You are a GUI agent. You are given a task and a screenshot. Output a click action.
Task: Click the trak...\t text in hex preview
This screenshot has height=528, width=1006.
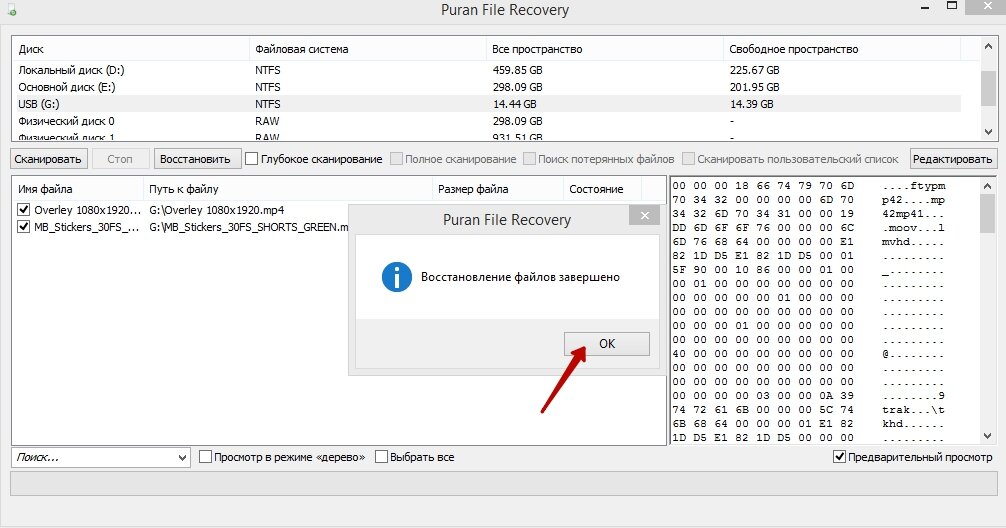pos(913,409)
